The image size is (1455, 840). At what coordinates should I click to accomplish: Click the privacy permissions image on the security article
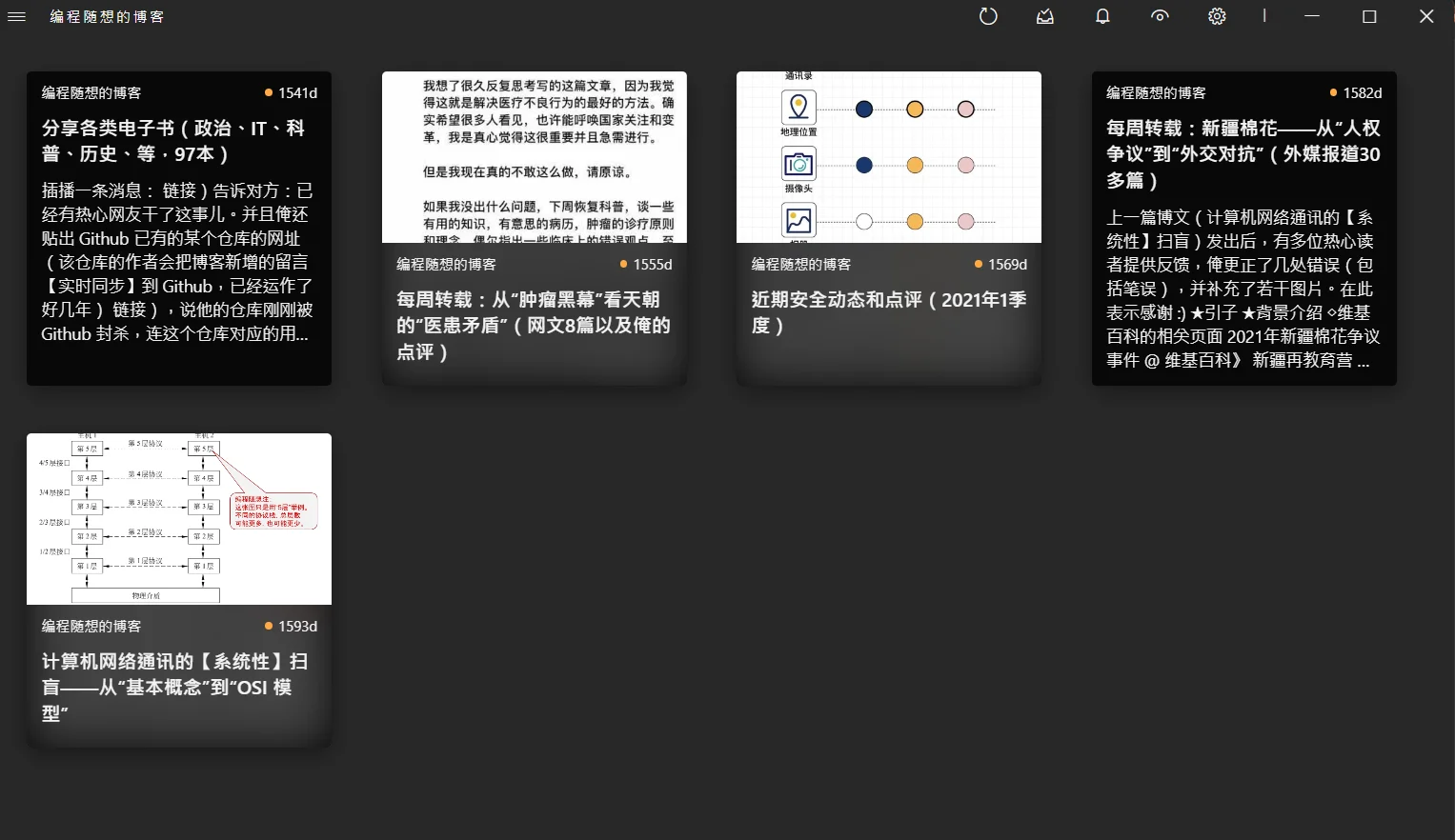[888, 156]
